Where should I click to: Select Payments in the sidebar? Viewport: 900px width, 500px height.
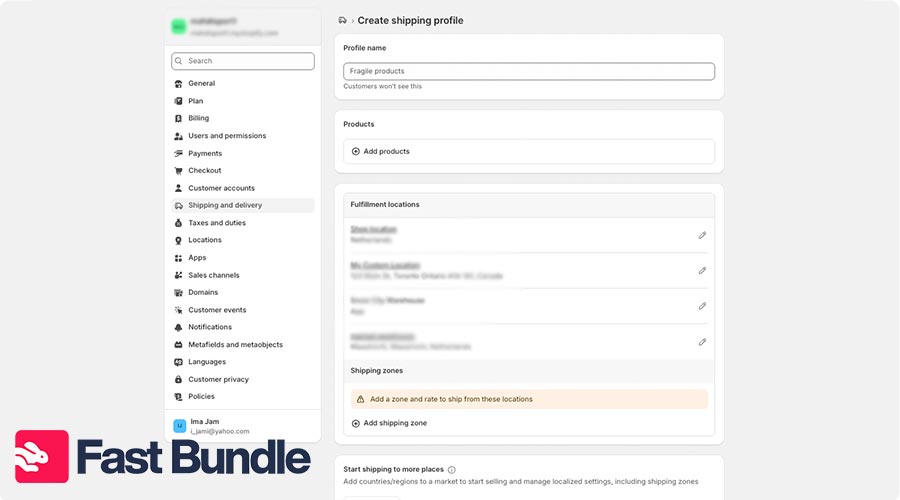(205, 153)
